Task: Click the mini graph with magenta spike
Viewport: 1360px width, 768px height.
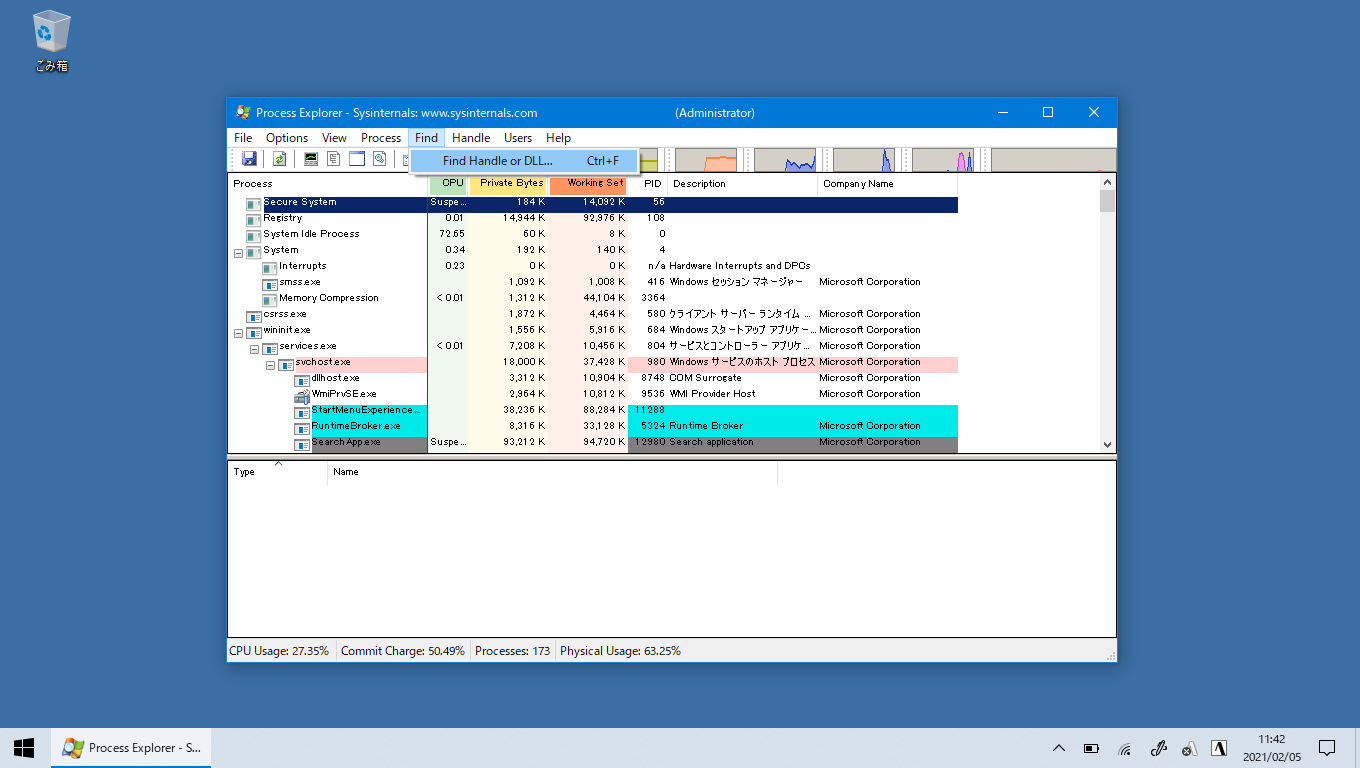Action: (943, 160)
